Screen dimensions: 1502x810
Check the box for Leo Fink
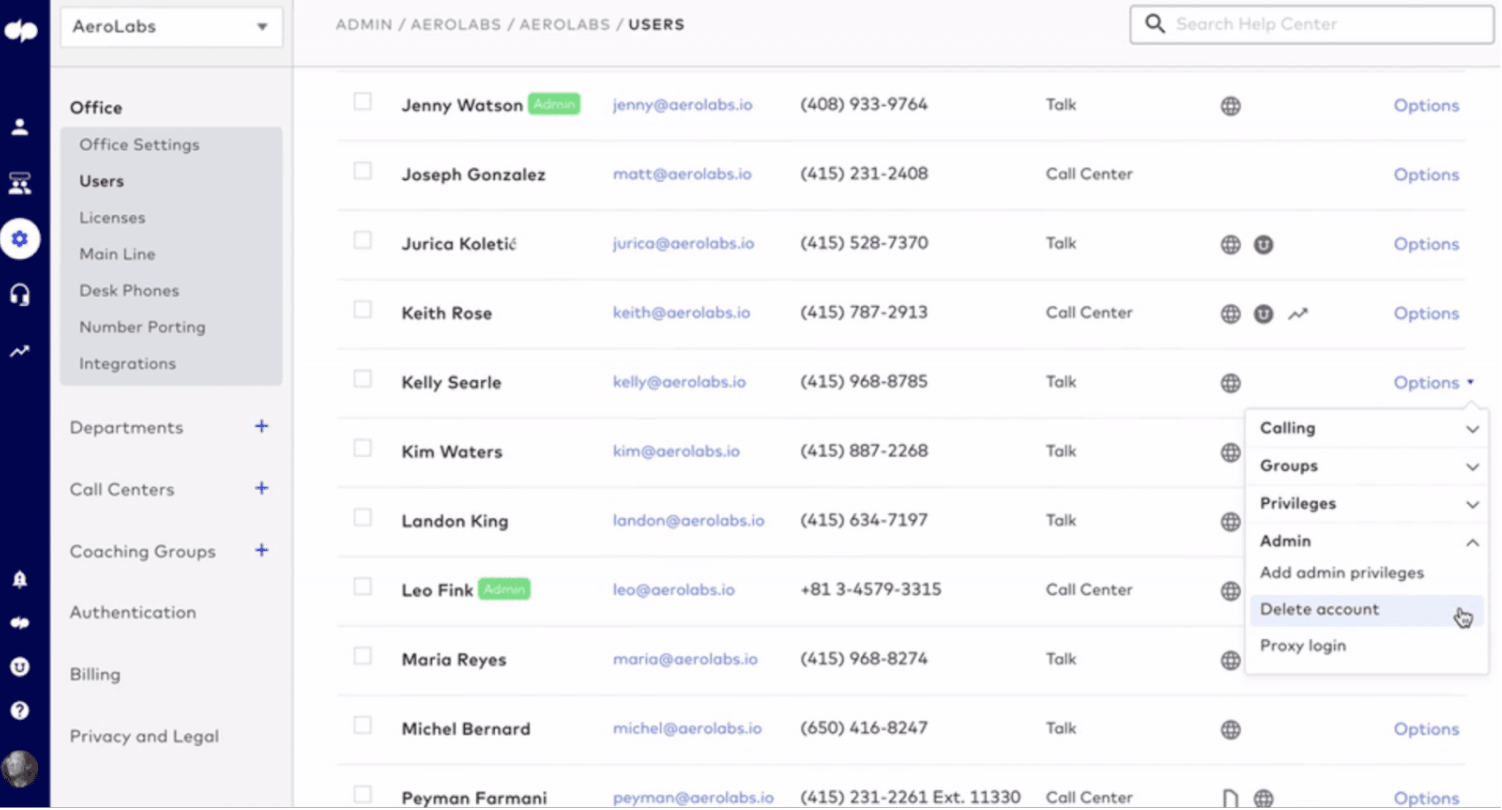click(x=362, y=586)
